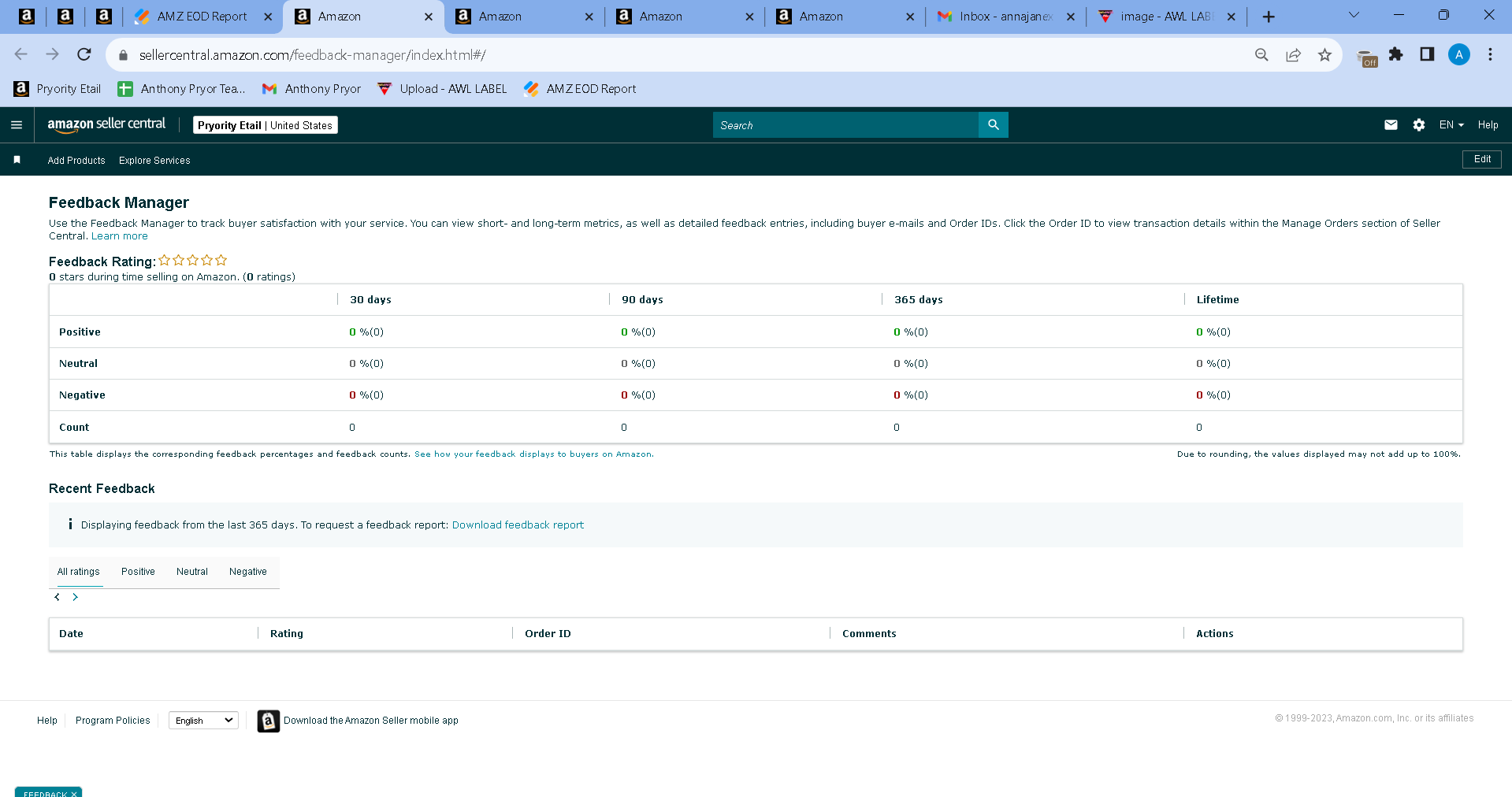Image resolution: width=1512 pixels, height=797 pixels.
Task: Dismiss the FEEDBACK tab with its X
Action: pyautogui.click(x=74, y=794)
